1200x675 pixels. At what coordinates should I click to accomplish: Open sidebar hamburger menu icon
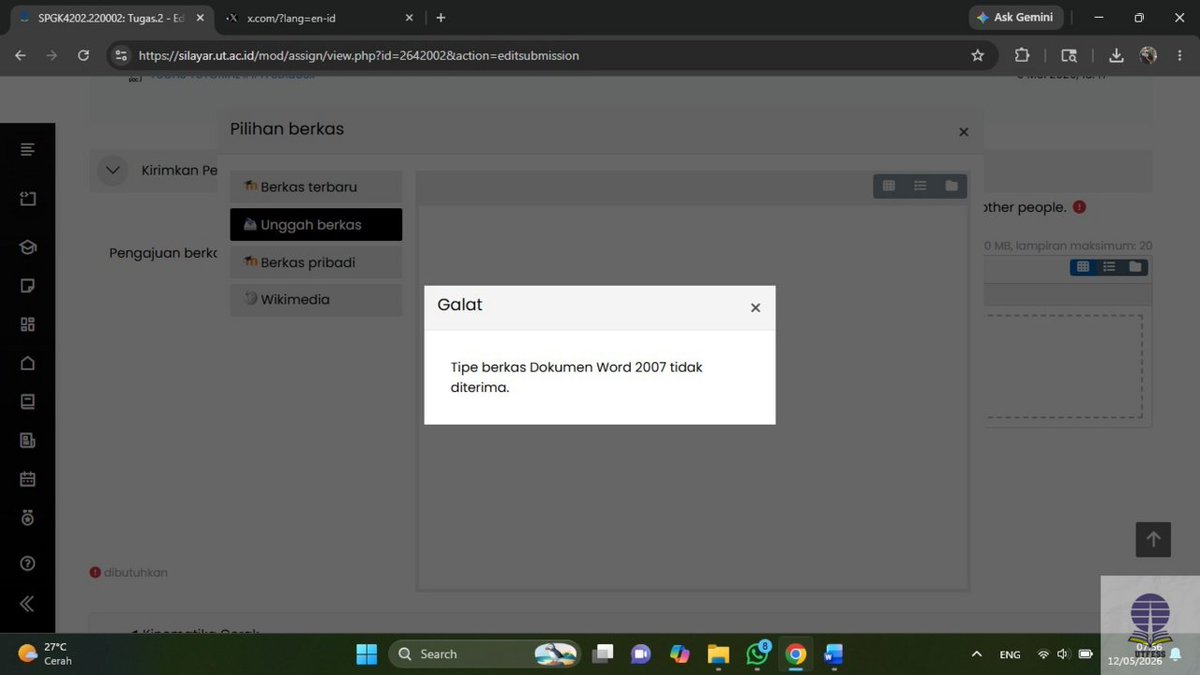point(27,150)
